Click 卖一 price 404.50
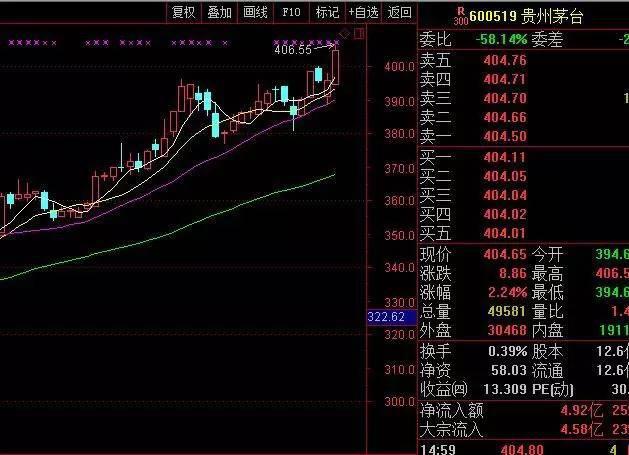This screenshot has height=455, width=629. 505,136
